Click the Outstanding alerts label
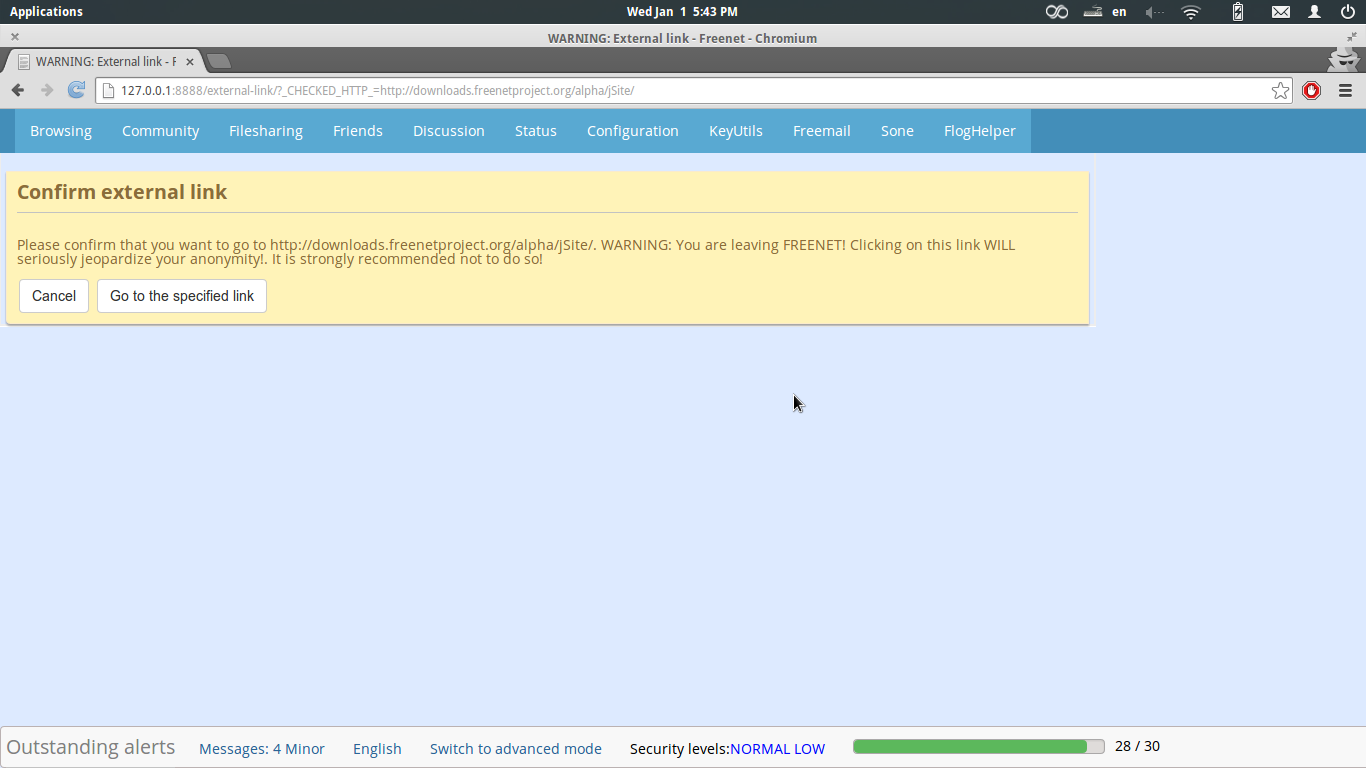 click(x=91, y=747)
